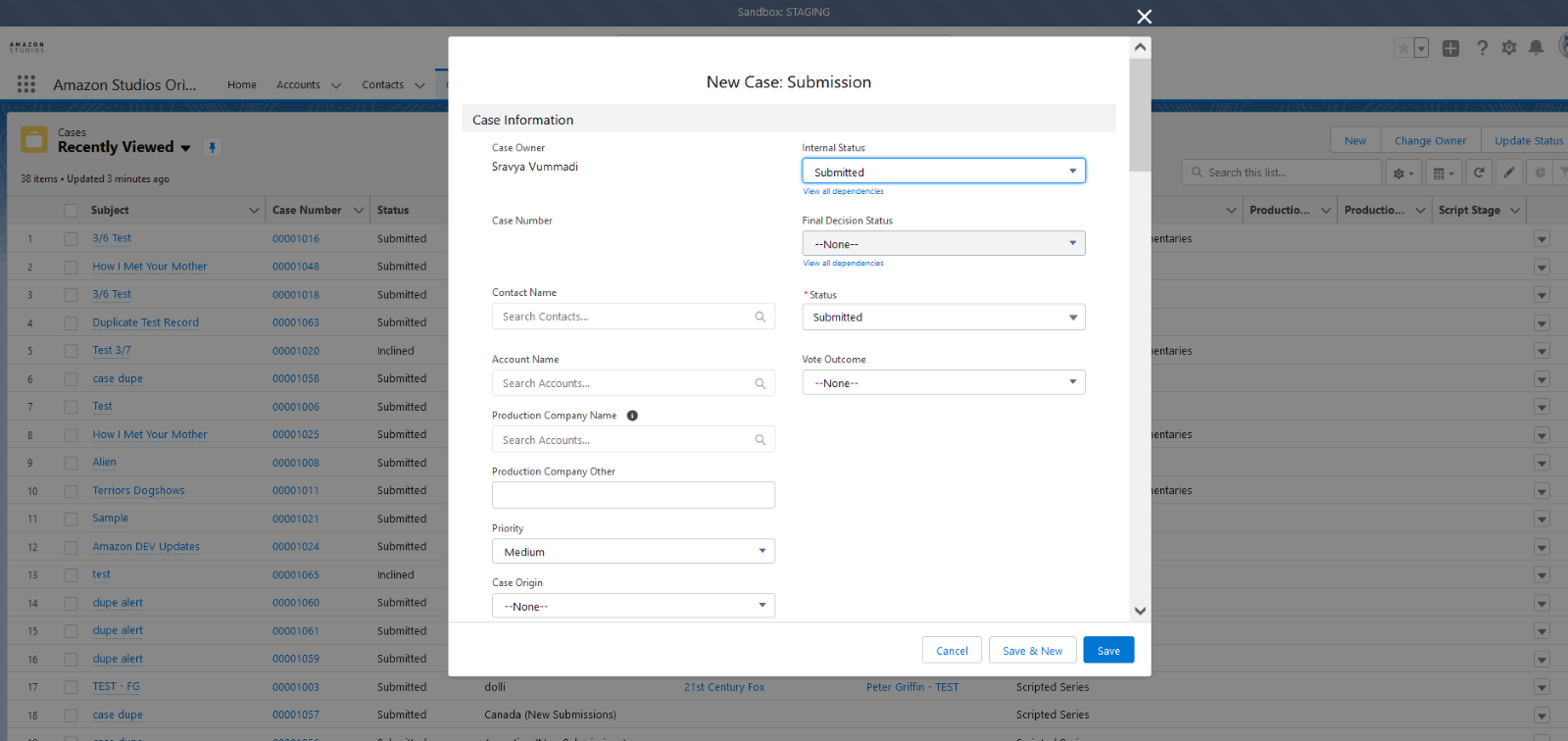Open row actions for case 00001003
1568x741 pixels.
(1542, 687)
